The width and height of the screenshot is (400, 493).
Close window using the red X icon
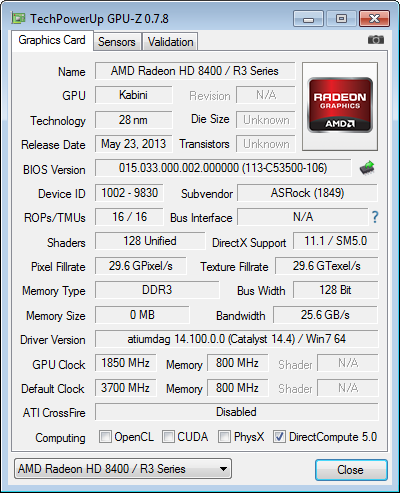pos(374,19)
